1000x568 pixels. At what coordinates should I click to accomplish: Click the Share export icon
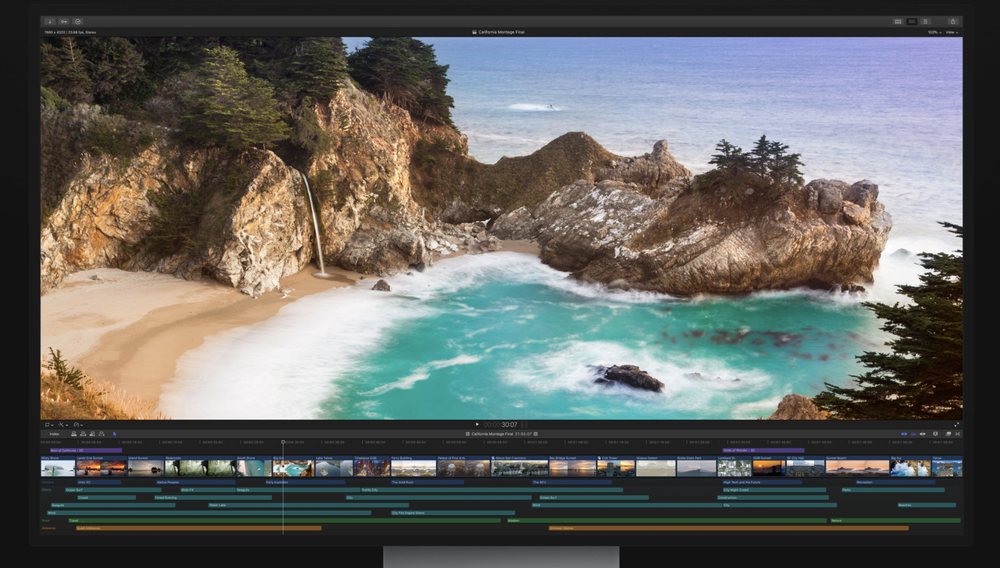pos(952,21)
